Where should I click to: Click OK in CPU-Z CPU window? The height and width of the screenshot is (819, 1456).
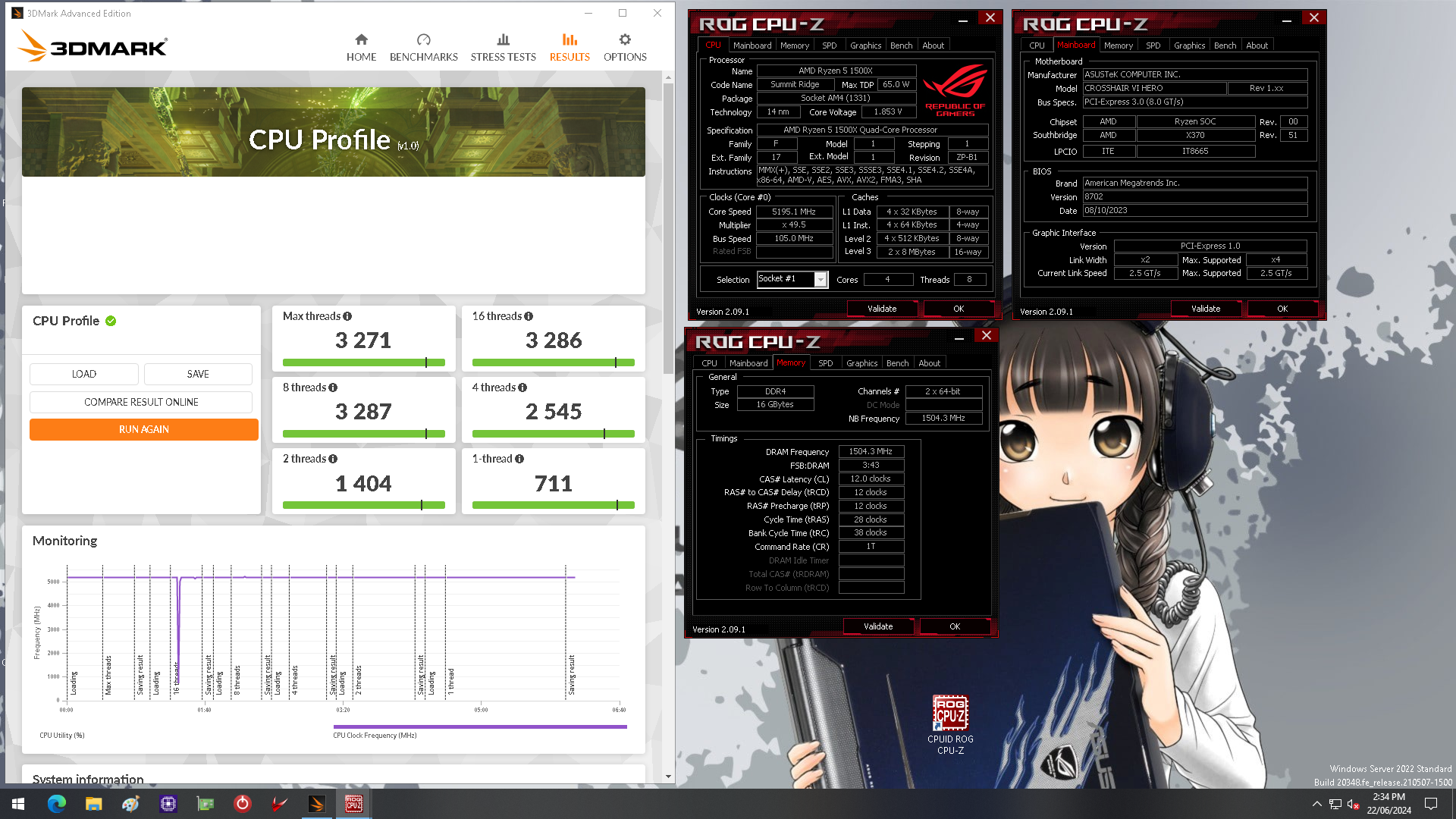(x=959, y=309)
